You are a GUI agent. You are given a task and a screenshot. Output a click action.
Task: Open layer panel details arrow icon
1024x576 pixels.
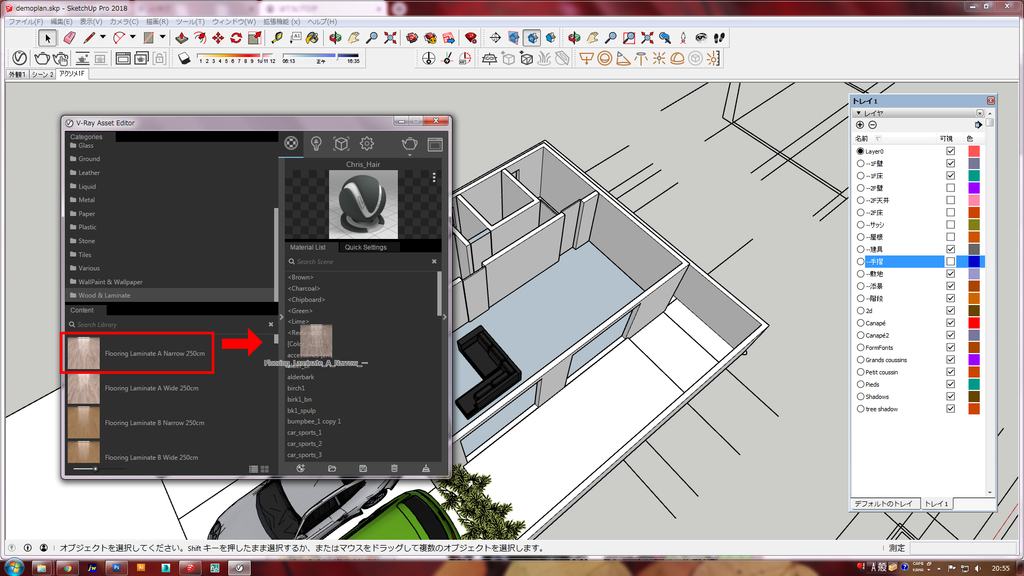[x=978, y=125]
